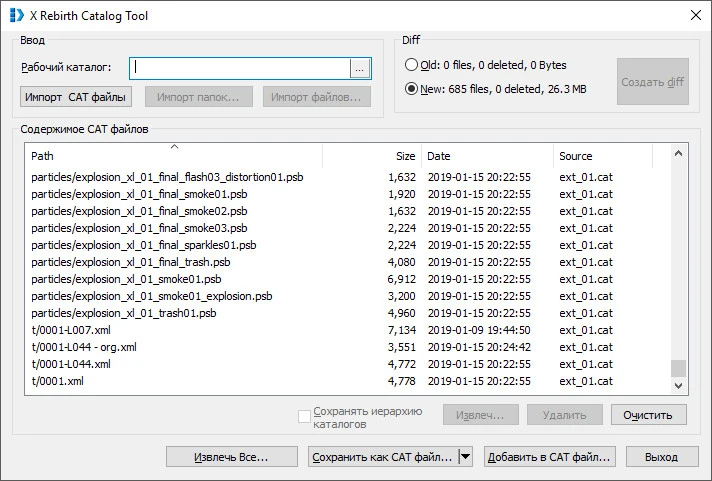
Task: Click inside the working directory input field
Action: tap(240, 68)
